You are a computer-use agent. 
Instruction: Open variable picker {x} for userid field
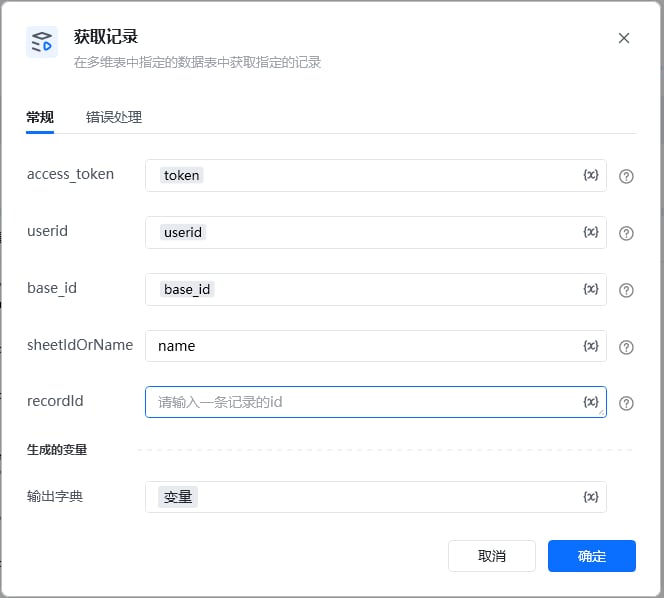pyautogui.click(x=591, y=232)
